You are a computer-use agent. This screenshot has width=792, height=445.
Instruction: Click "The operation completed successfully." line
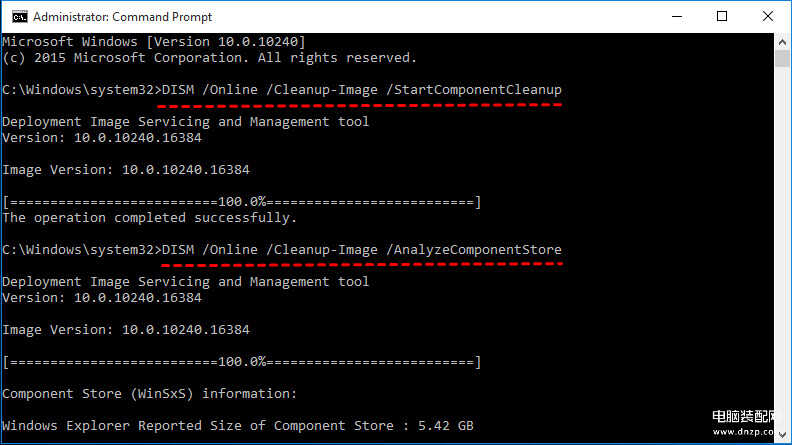[150, 217]
